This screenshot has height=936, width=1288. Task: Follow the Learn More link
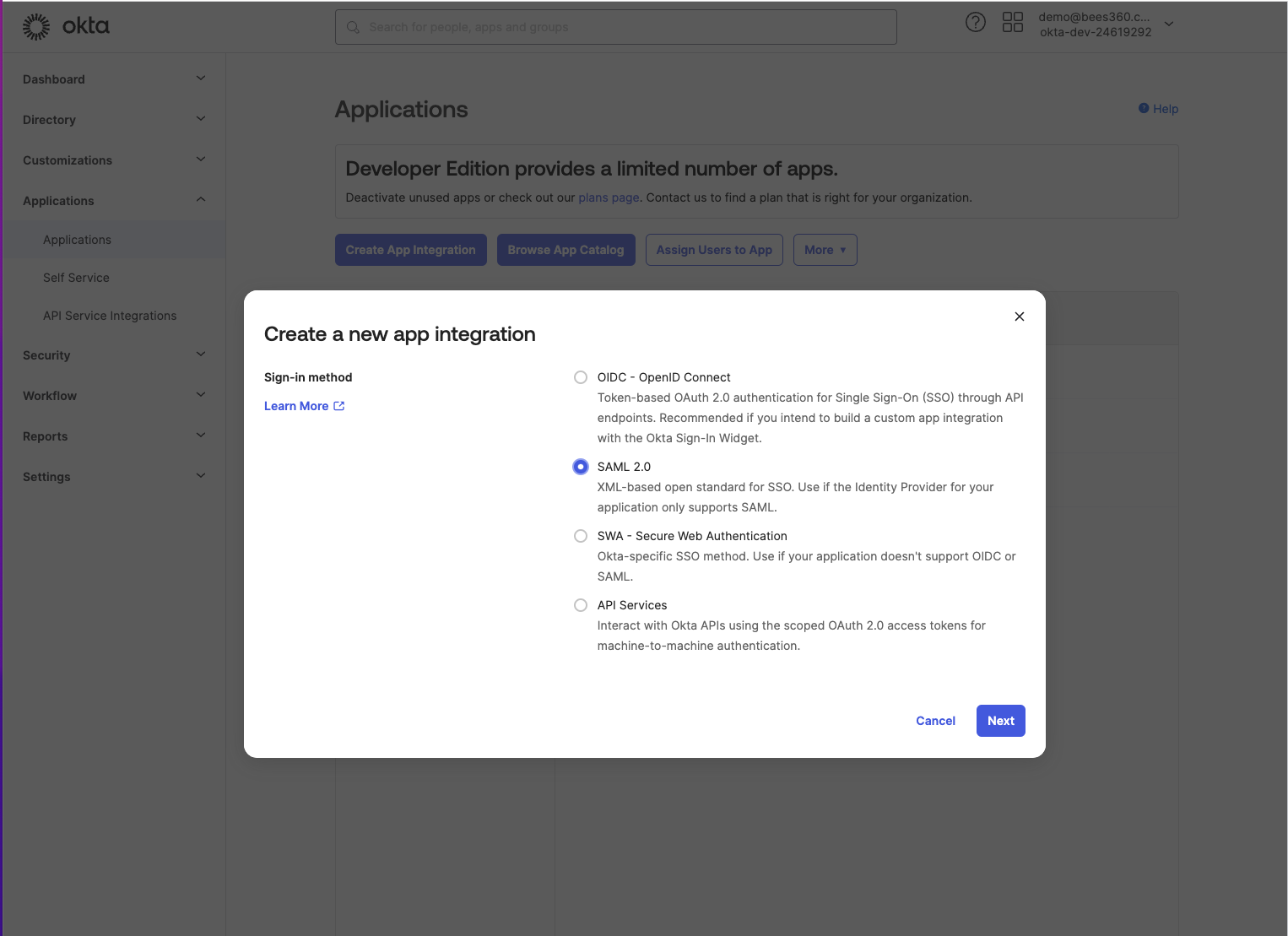click(296, 406)
